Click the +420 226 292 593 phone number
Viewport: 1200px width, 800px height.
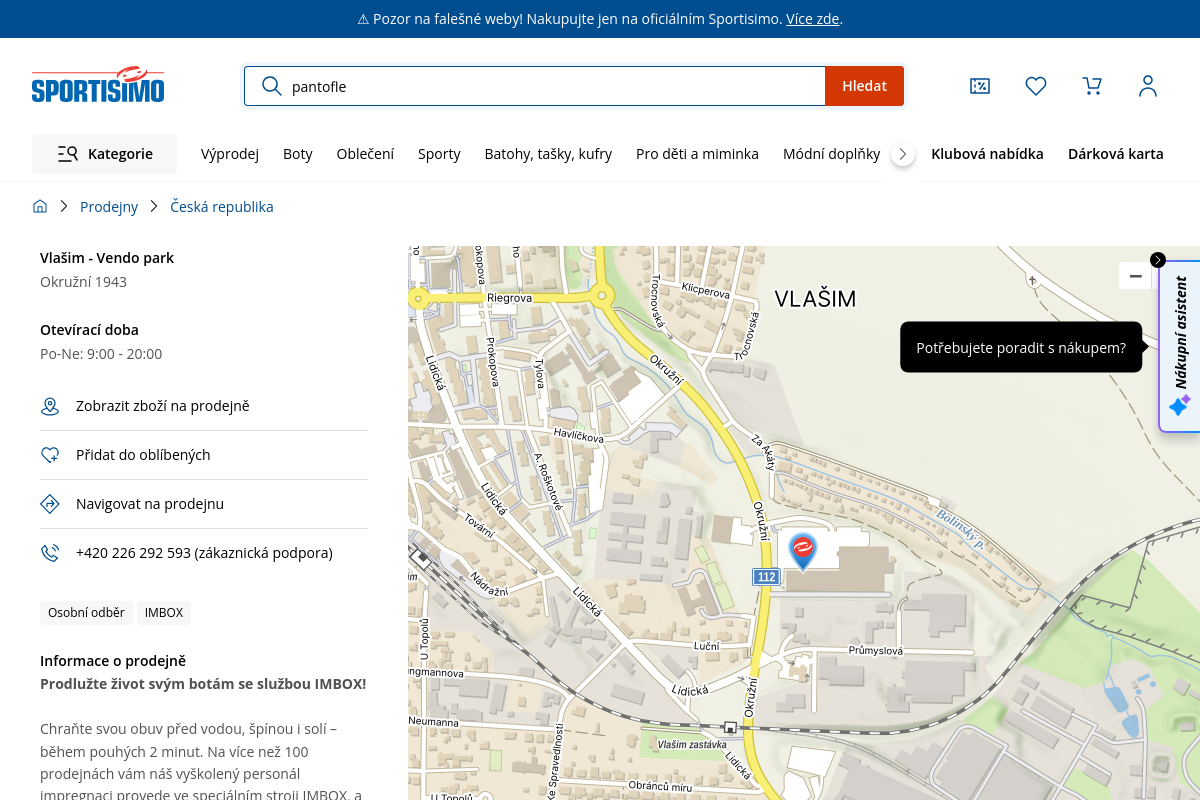[x=204, y=553]
